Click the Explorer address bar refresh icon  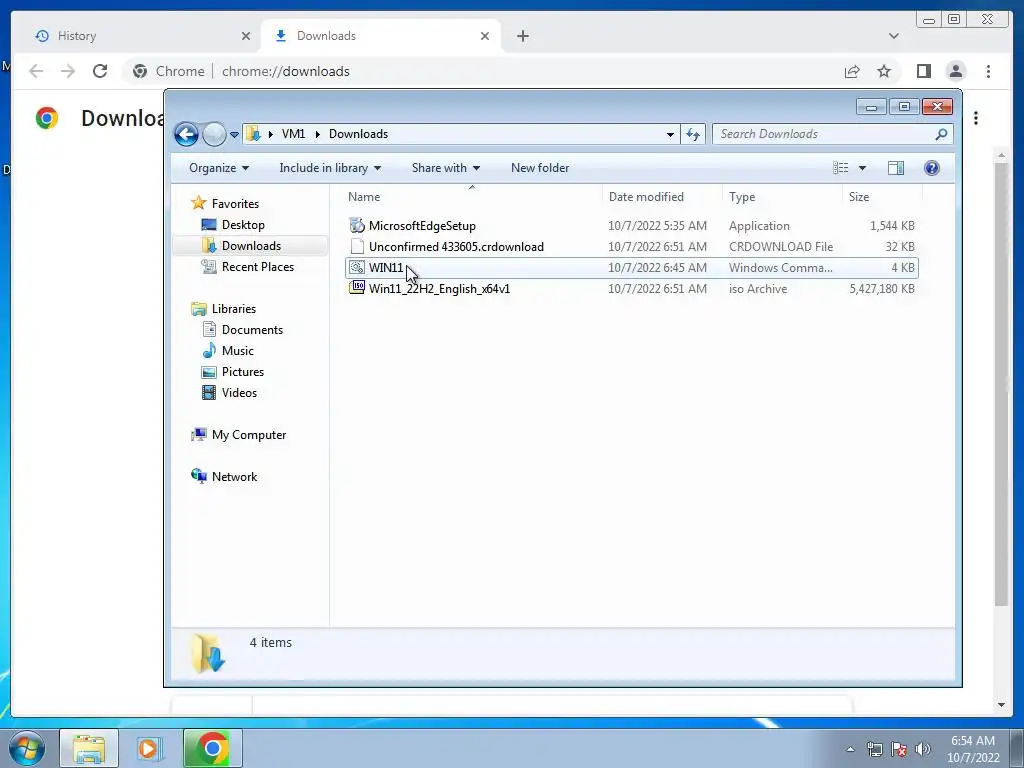(x=693, y=135)
